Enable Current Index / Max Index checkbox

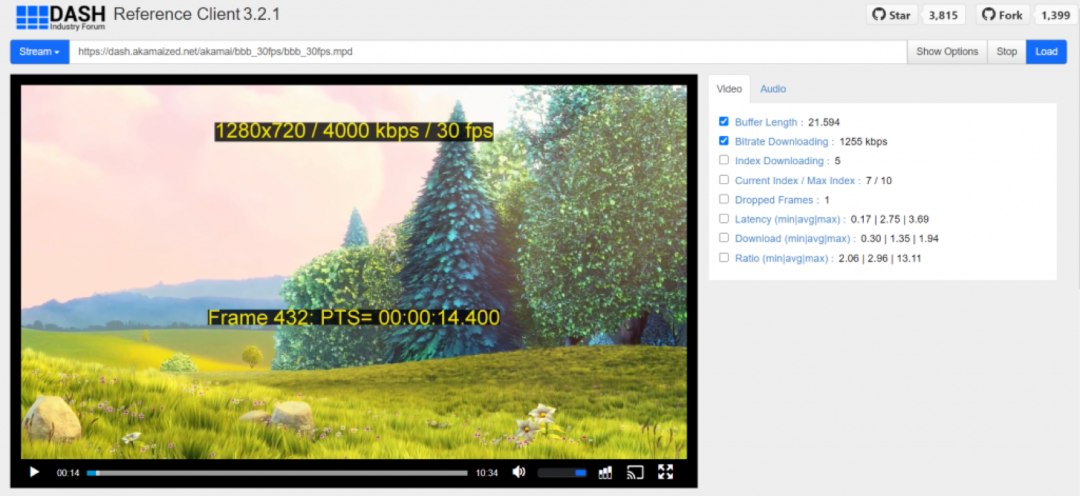(x=723, y=179)
